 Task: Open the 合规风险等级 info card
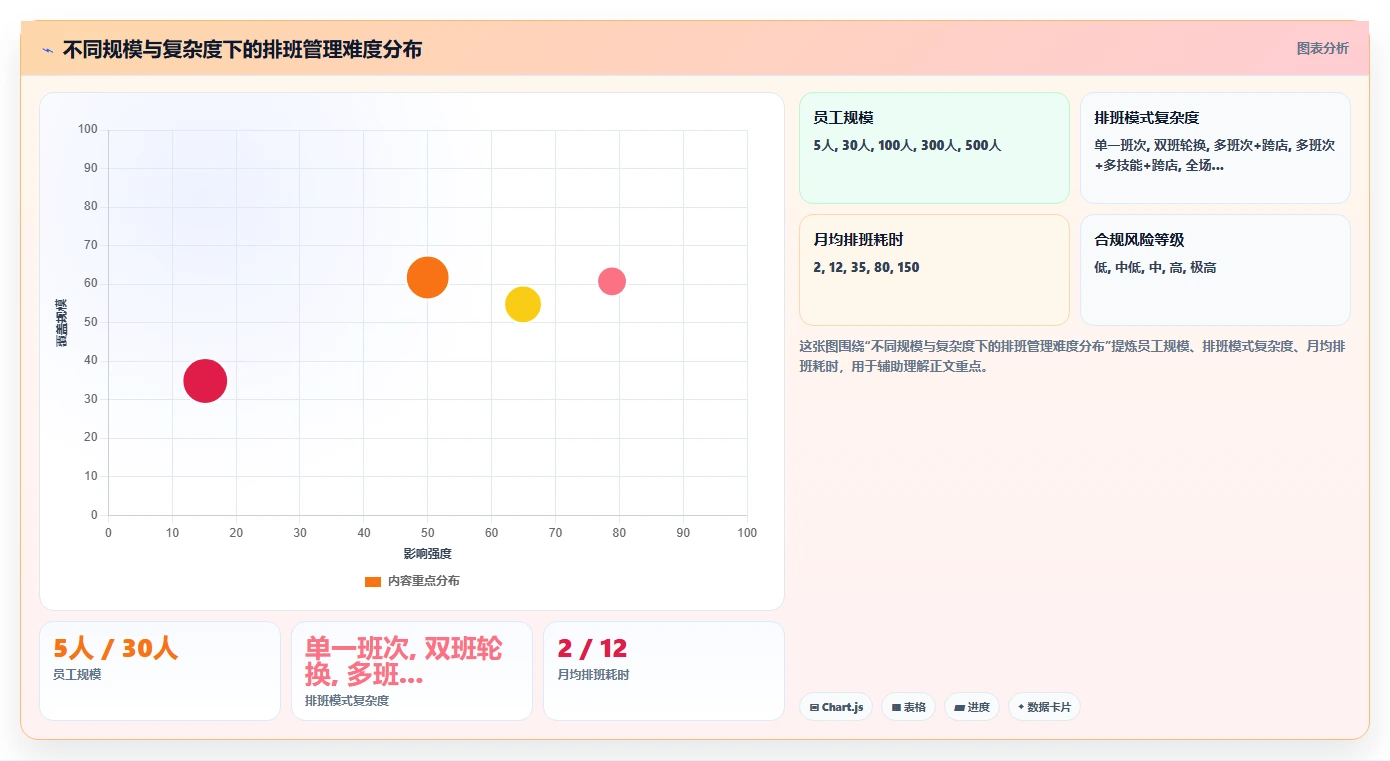tap(1215, 270)
